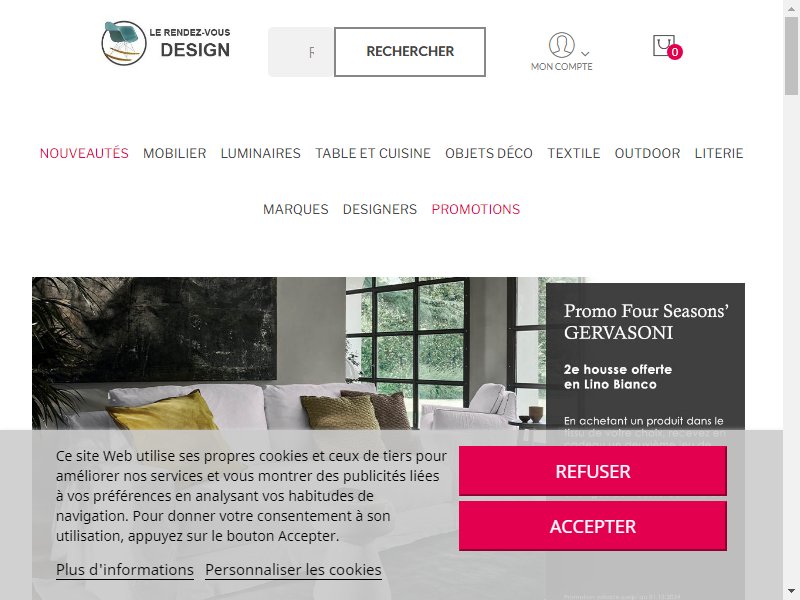
Task: Open the Mobilier menu
Action: click(174, 153)
